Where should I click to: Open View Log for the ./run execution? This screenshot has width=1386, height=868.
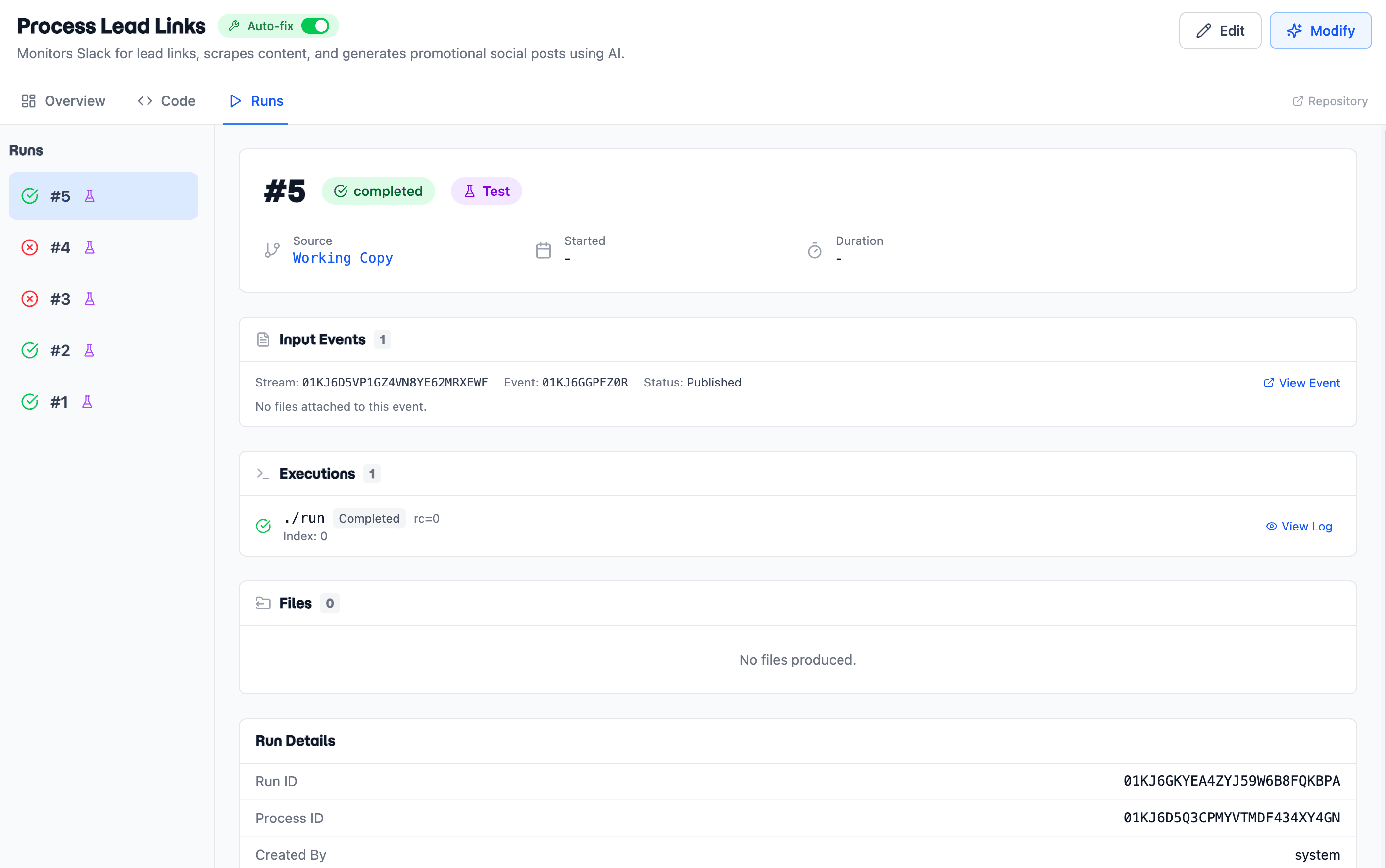click(1299, 526)
